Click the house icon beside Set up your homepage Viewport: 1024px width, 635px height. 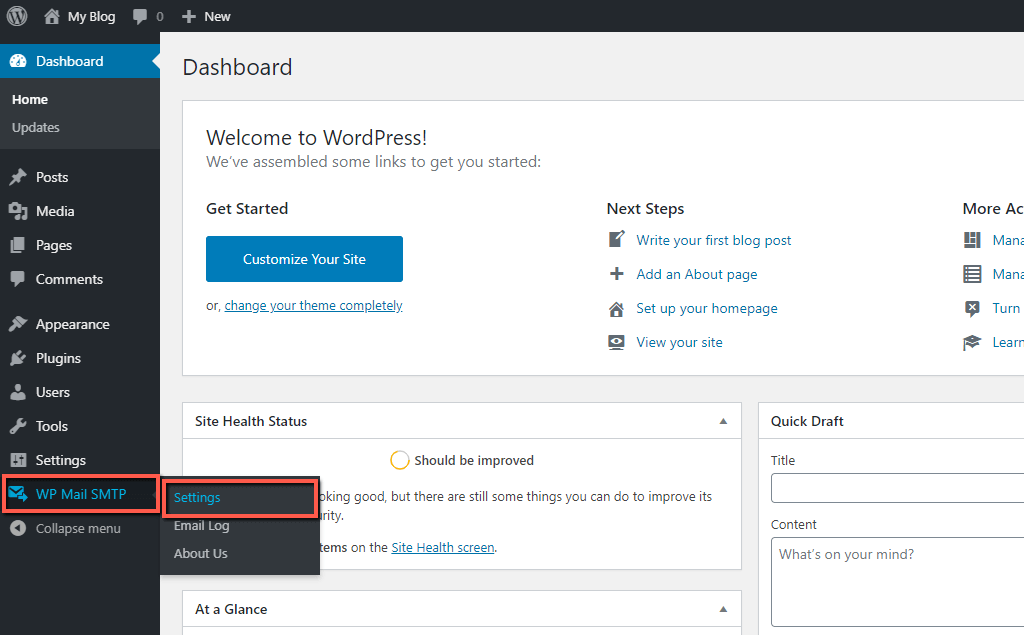tap(616, 308)
